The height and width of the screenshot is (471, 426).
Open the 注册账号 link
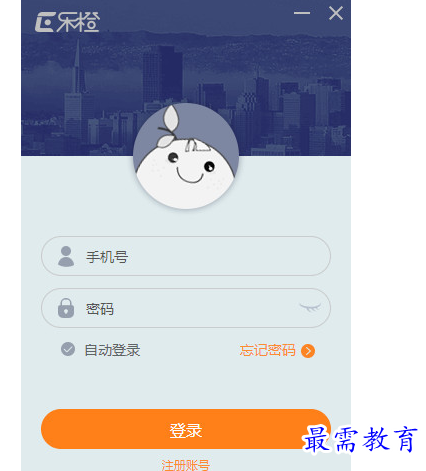point(186,465)
